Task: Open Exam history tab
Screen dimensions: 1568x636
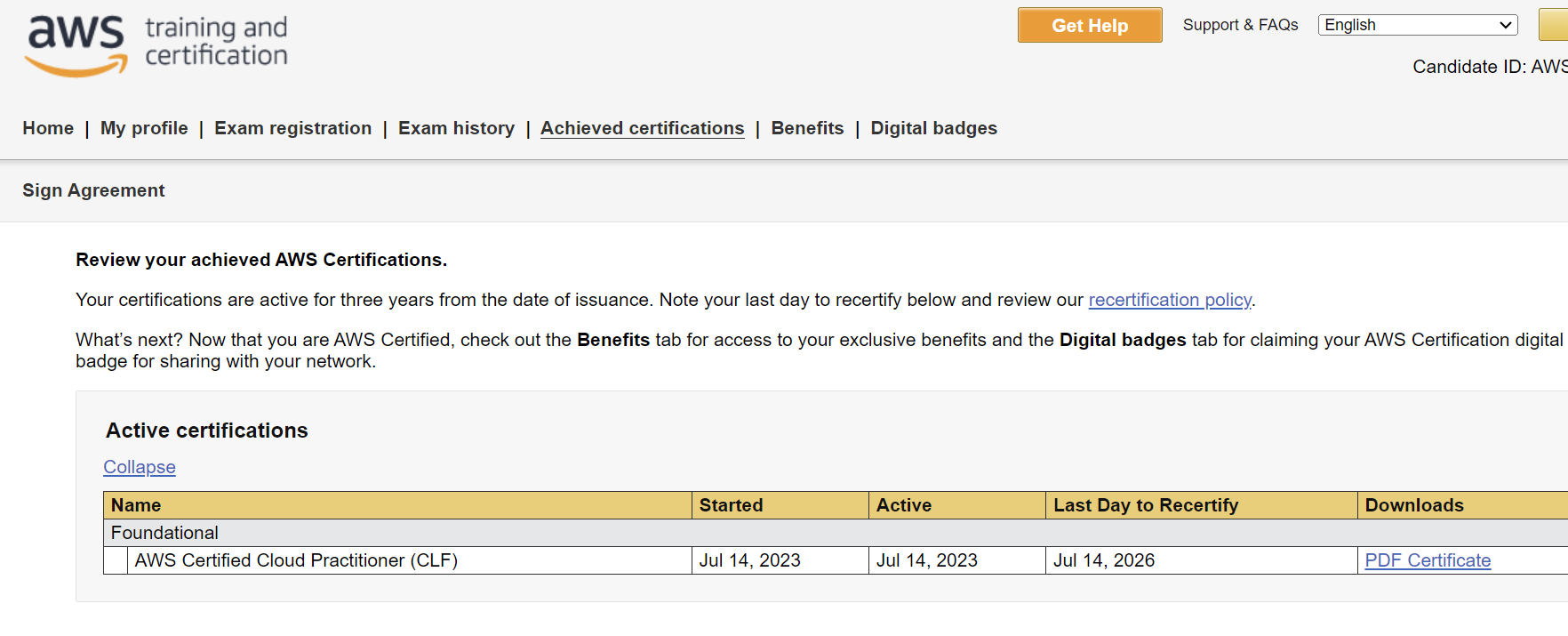Action: click(x=456, y=128)
